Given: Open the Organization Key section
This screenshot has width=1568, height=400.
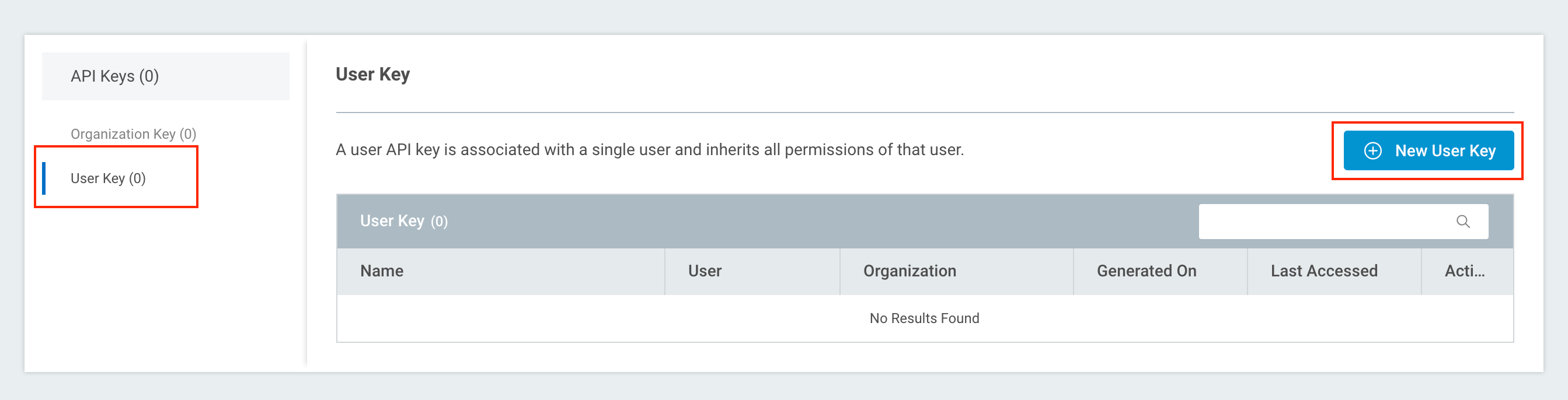Looking at the screenshot, I should (133, 134).
